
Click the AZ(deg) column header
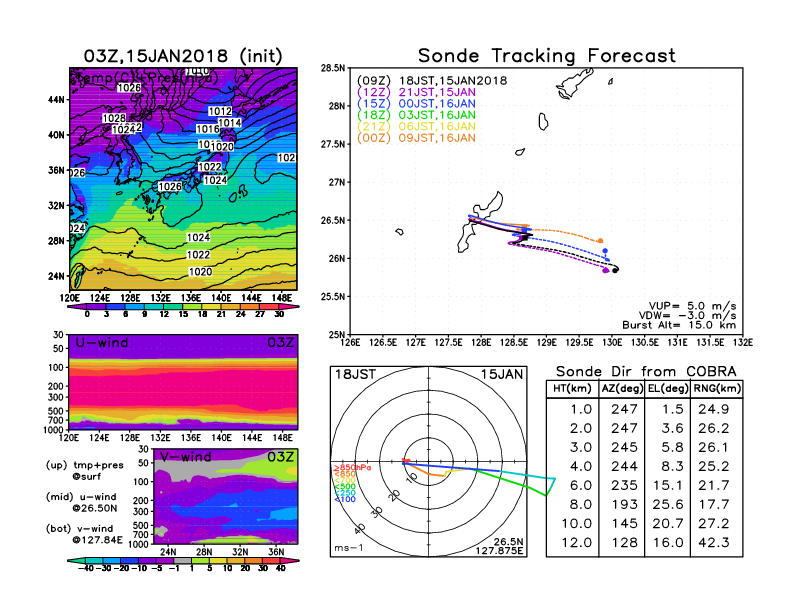[622, 389]
